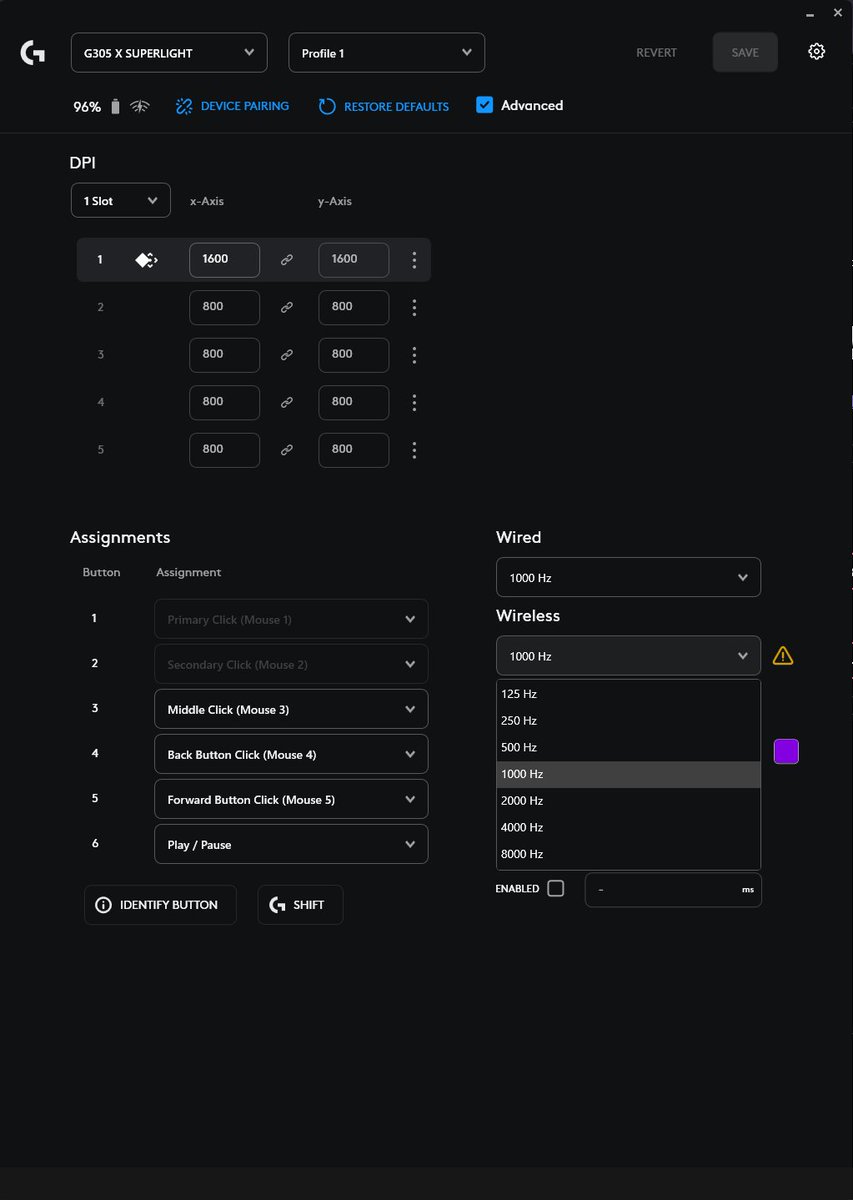853x1200 pixels.
Task: Click x-Axis DPI field in row 2
Action: point(224,308)
